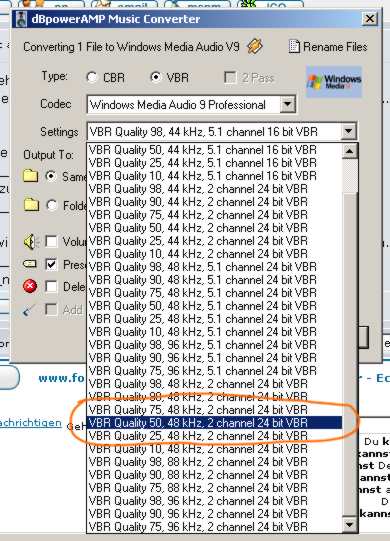Click the list scrollbar up arrow
Image resolution: width=390 pixels, height=541 pixels.
pyautogui.click(x=349, y=151)
